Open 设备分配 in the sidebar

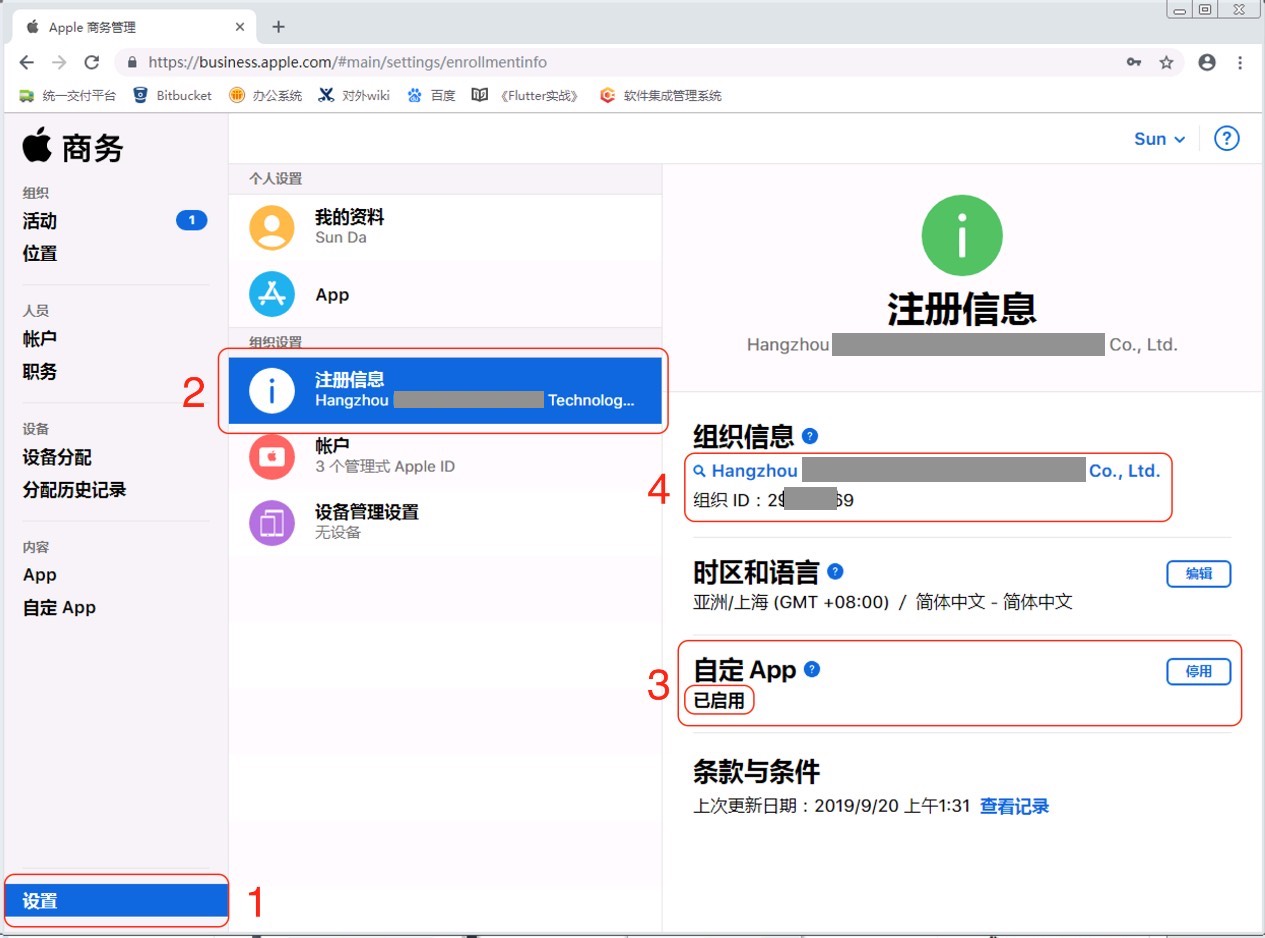(x=57, y=457)
